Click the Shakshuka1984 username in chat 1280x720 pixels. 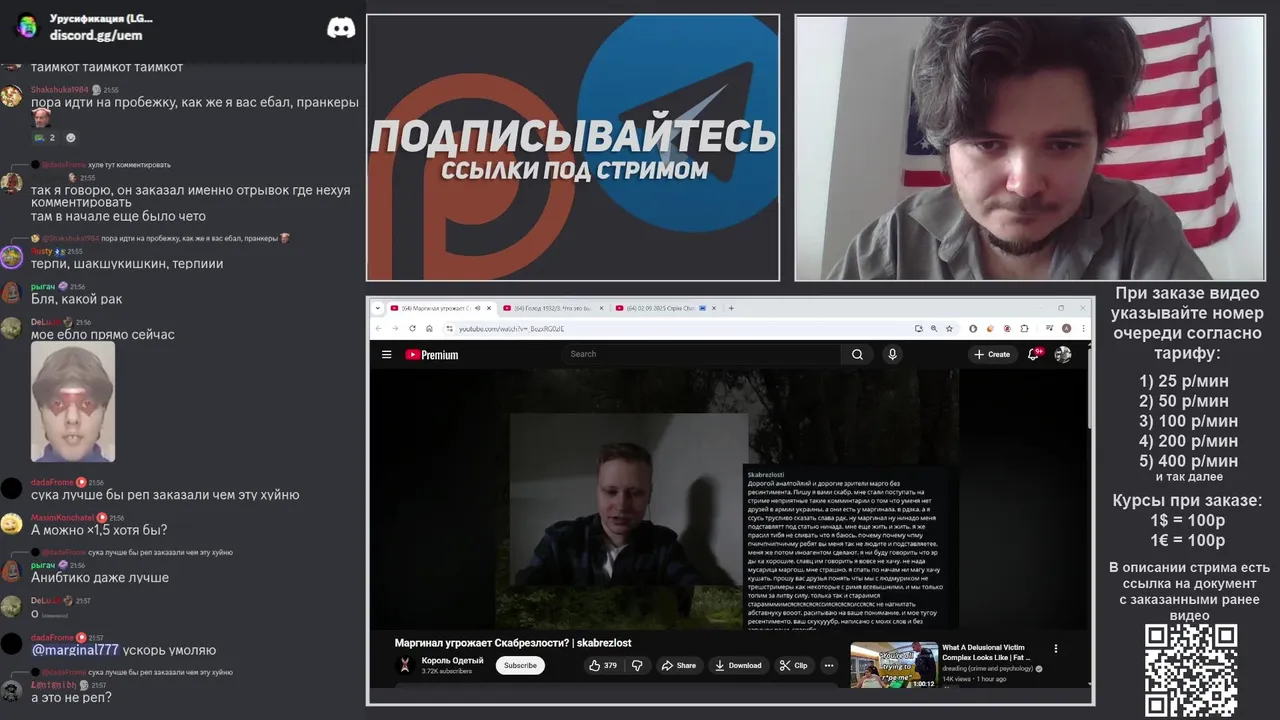point(60,90)
